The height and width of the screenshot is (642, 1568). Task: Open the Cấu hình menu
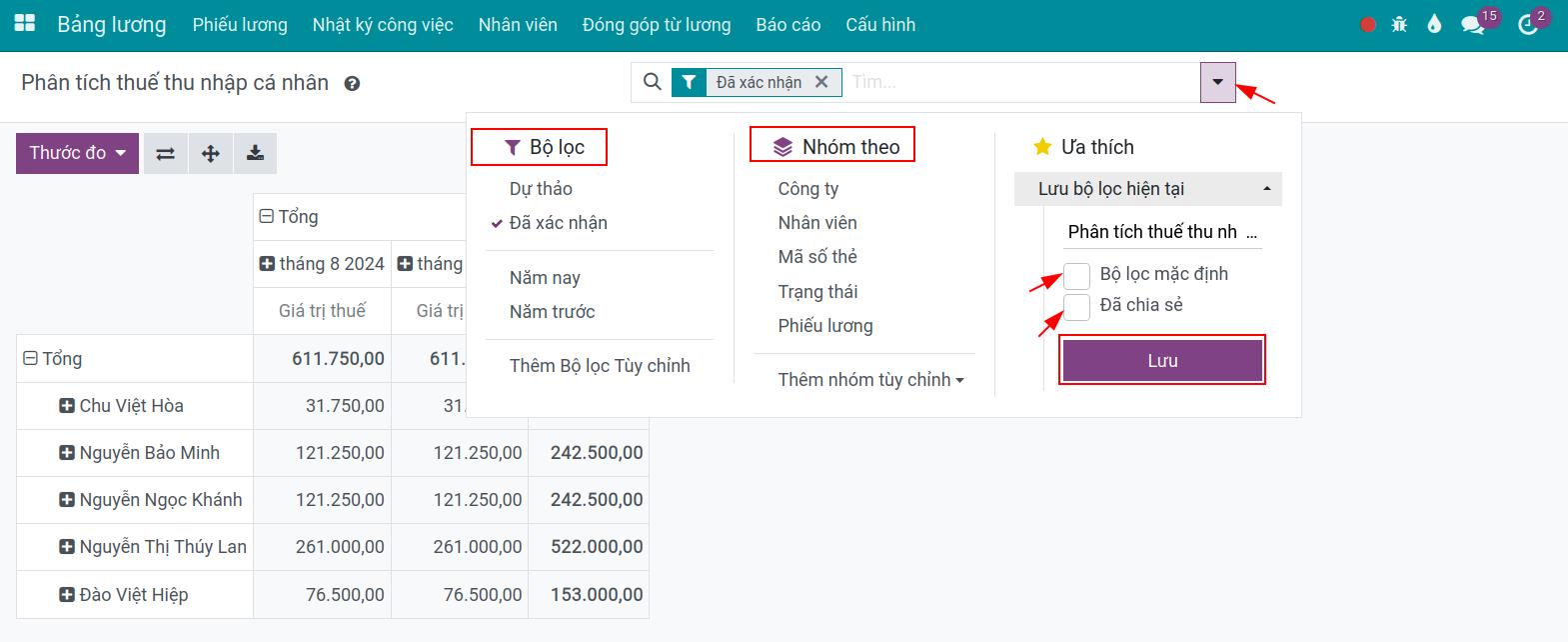880,25
